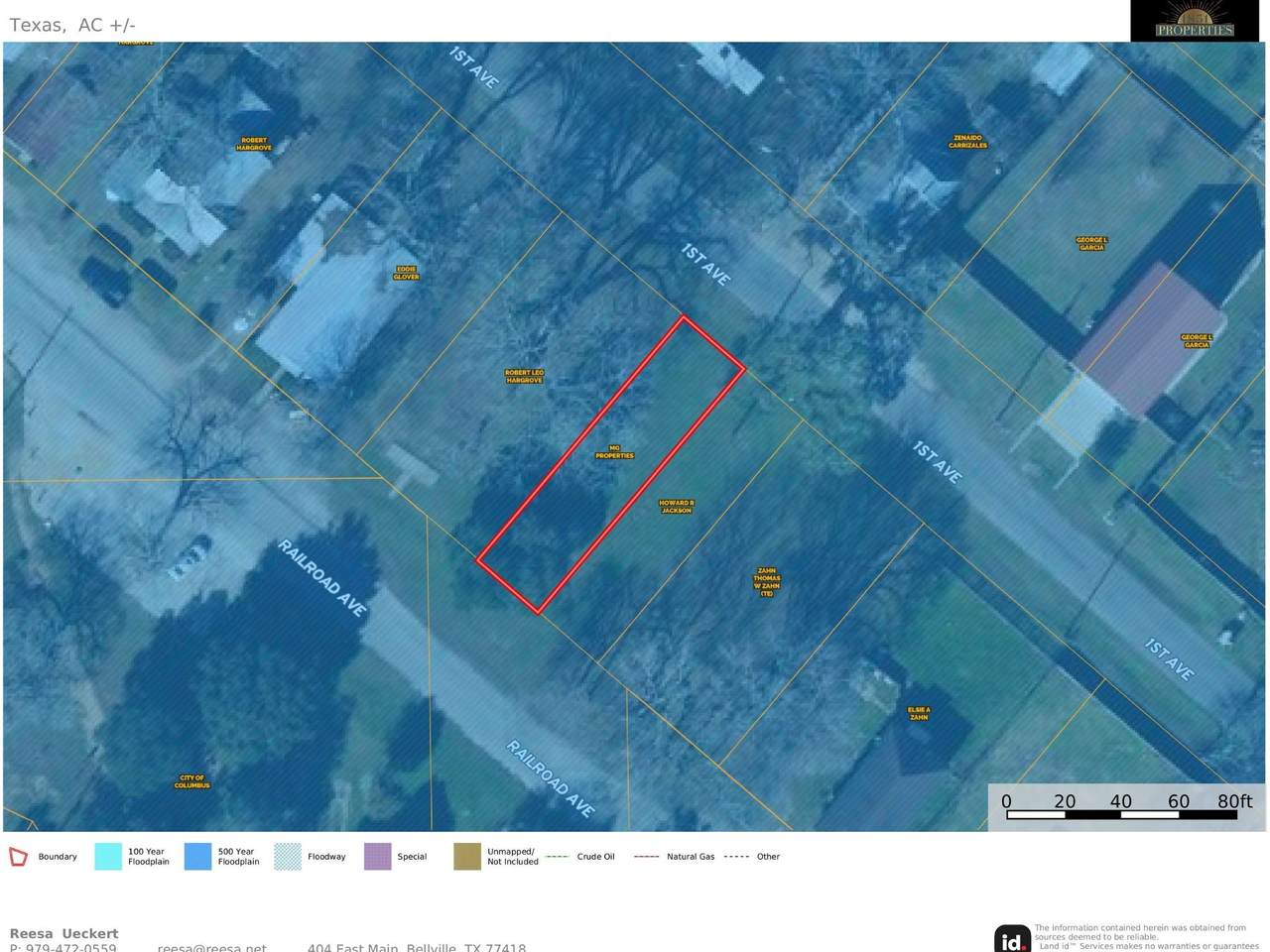This screenshot has height=952, width=1270.
Task: Click the tan Unmapped/Not Included swatch
Action: (467, 857)
